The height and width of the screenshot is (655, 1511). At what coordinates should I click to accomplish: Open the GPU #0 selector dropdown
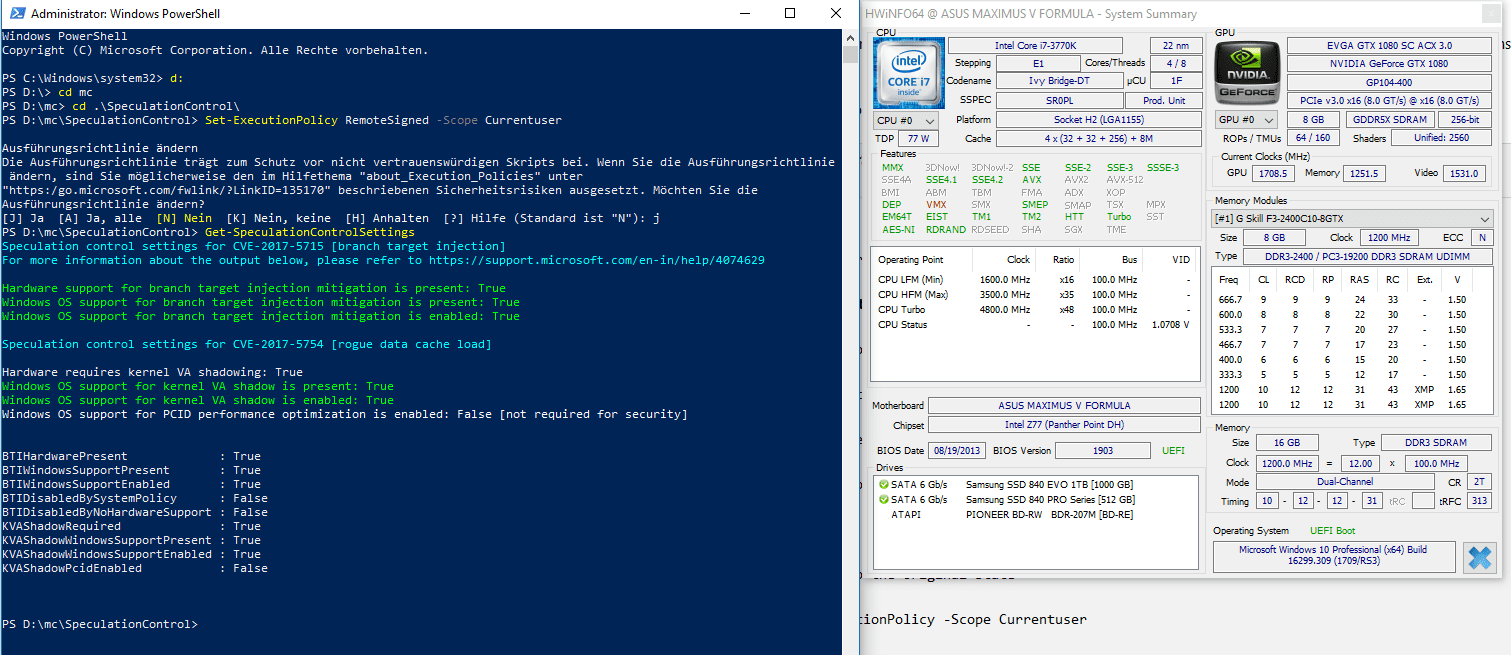point(1245,120)
